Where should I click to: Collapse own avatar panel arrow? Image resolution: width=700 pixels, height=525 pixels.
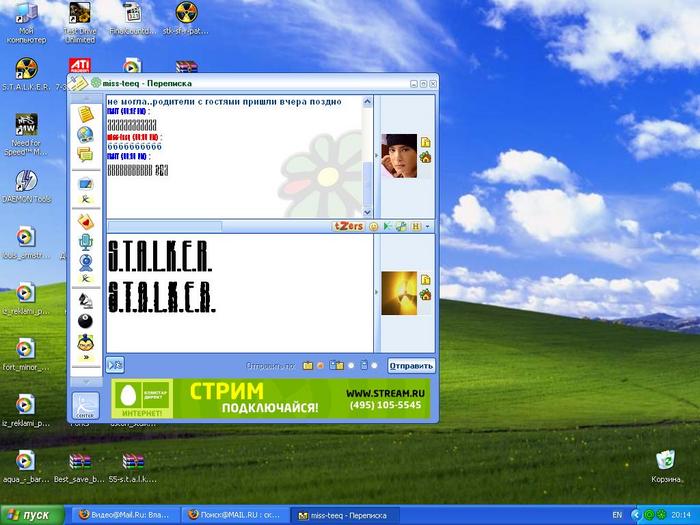[376, 293]
